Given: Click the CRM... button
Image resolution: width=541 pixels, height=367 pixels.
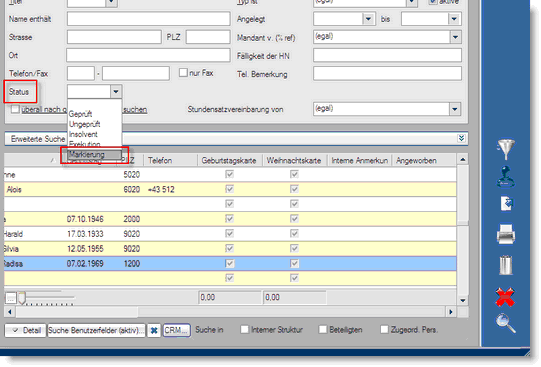Looking at the screenshot, I should coord(176,330).
